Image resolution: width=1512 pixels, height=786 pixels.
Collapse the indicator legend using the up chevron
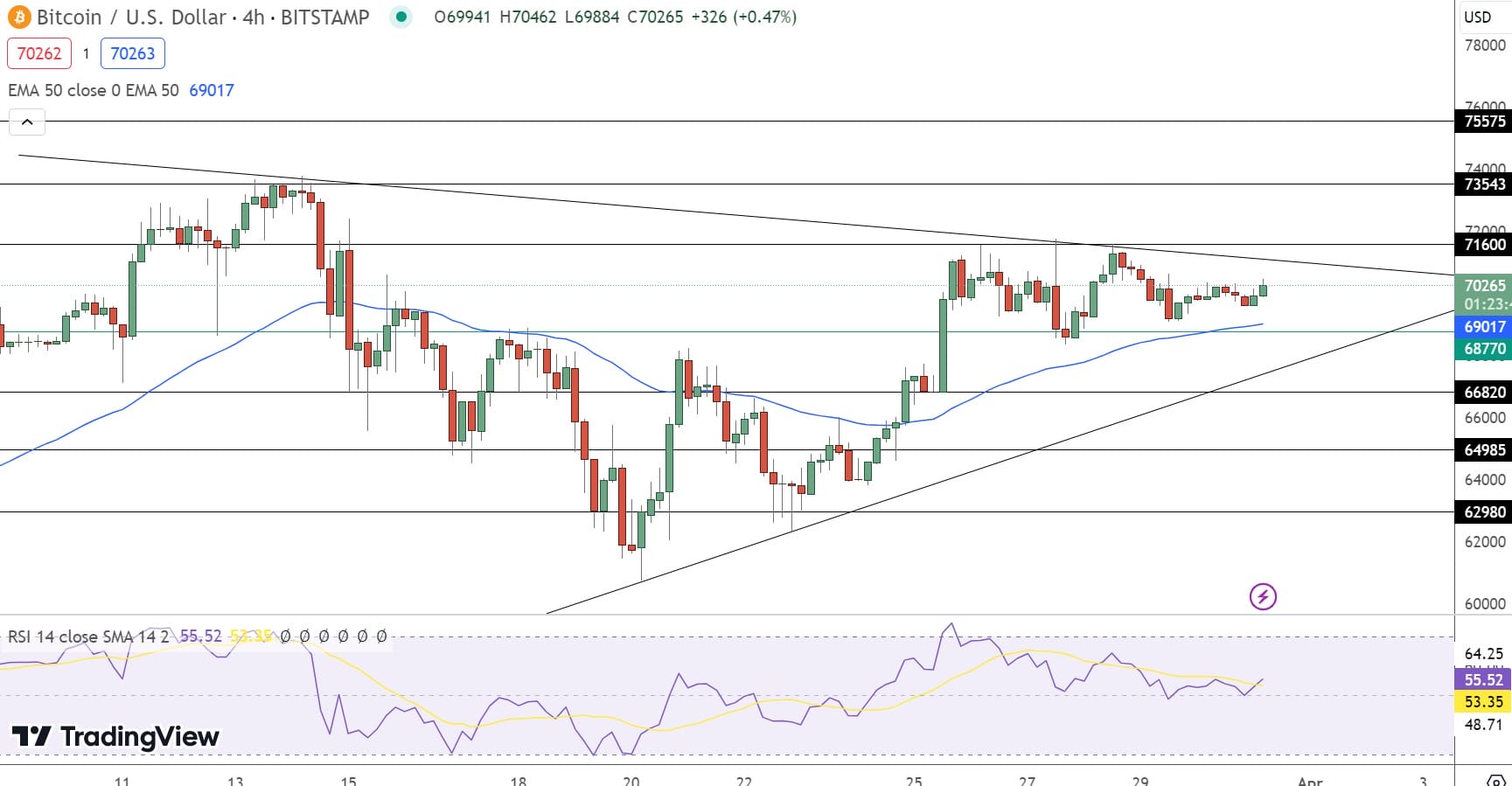27,122
